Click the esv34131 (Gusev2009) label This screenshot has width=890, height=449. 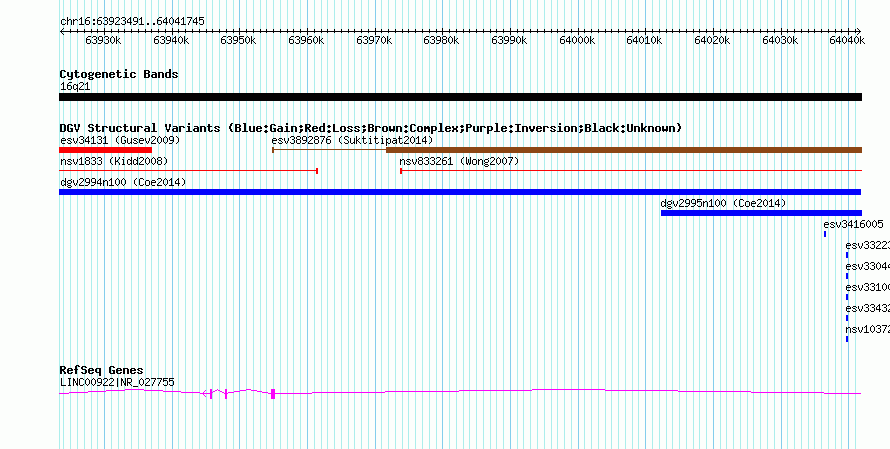[x=120, y=140]
